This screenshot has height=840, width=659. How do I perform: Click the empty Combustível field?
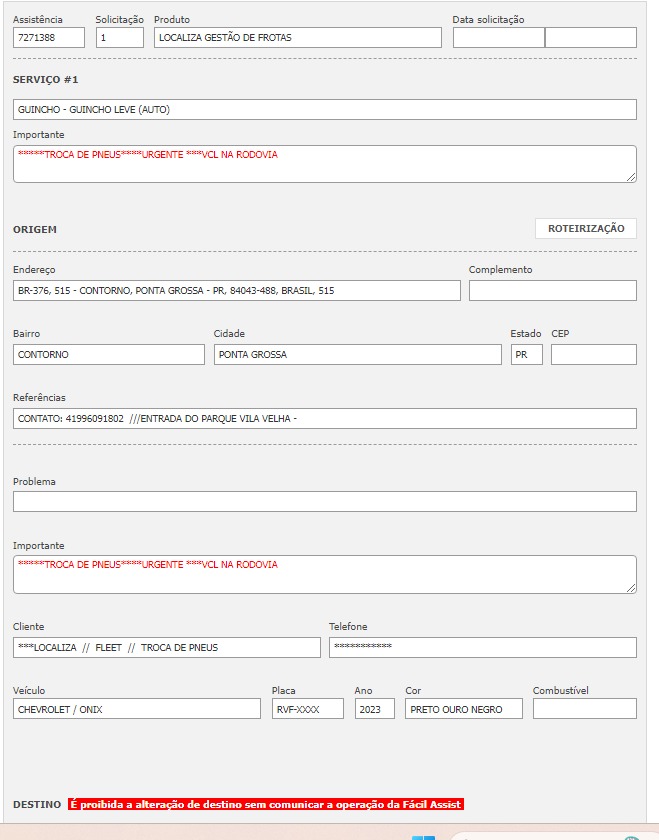[584, 709]
